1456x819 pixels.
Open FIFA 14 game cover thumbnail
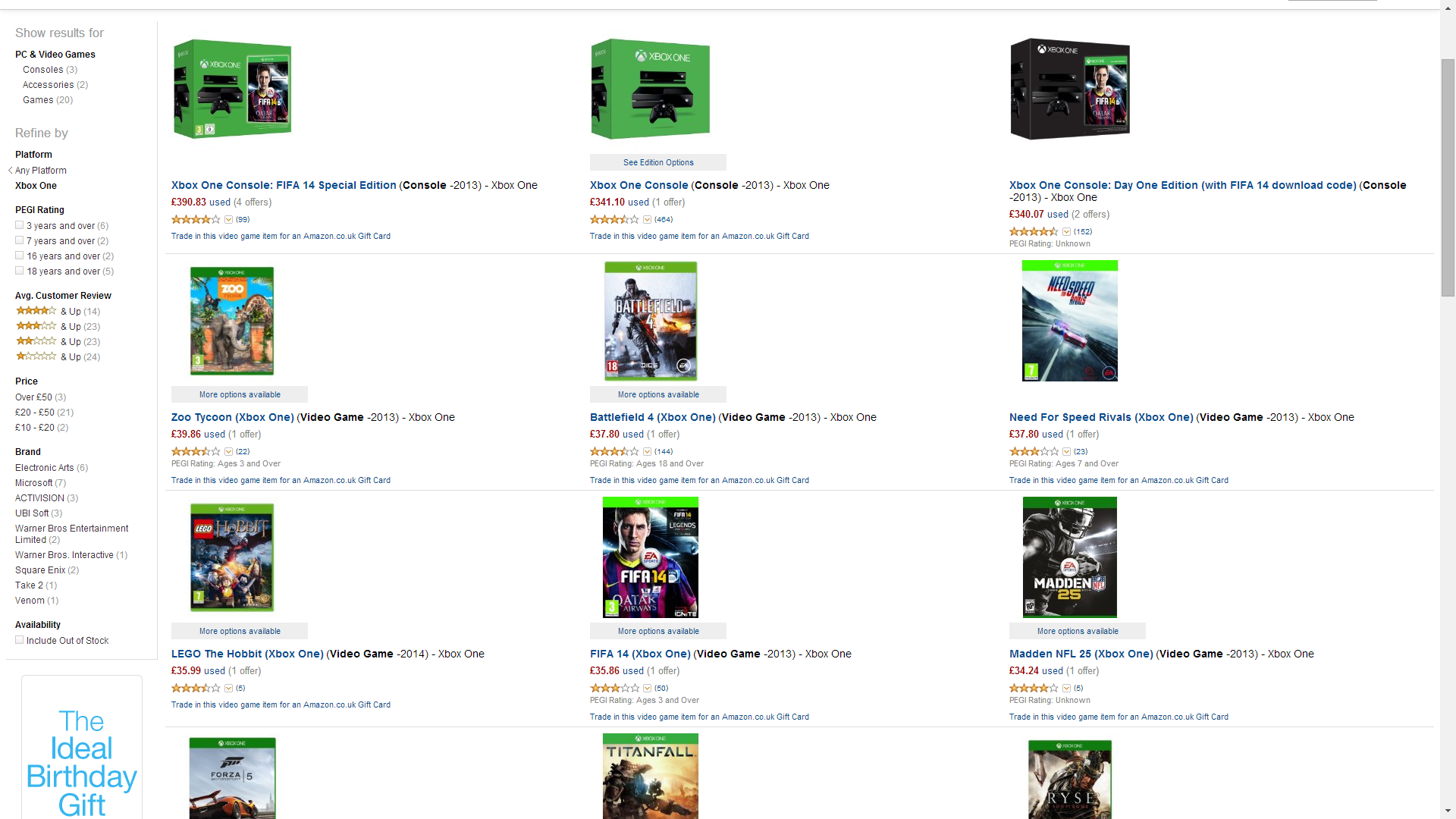click(651, 557)
